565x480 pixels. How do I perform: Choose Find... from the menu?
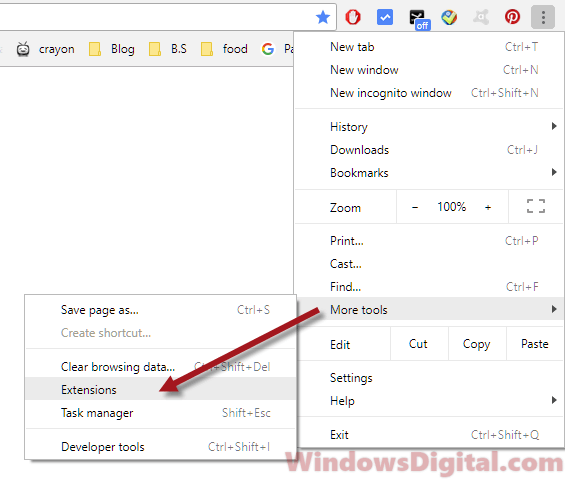pos(430,287)
